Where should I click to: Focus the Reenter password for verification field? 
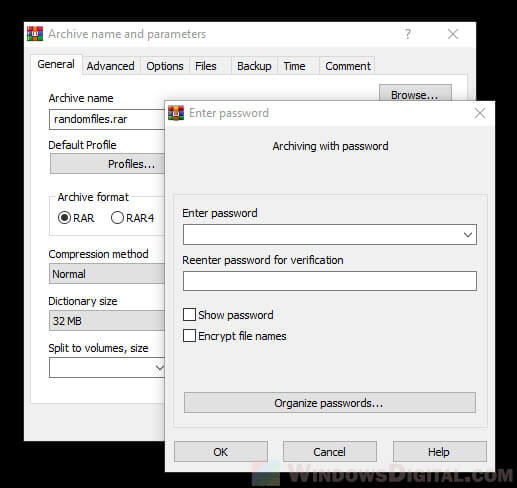(330, 281)
